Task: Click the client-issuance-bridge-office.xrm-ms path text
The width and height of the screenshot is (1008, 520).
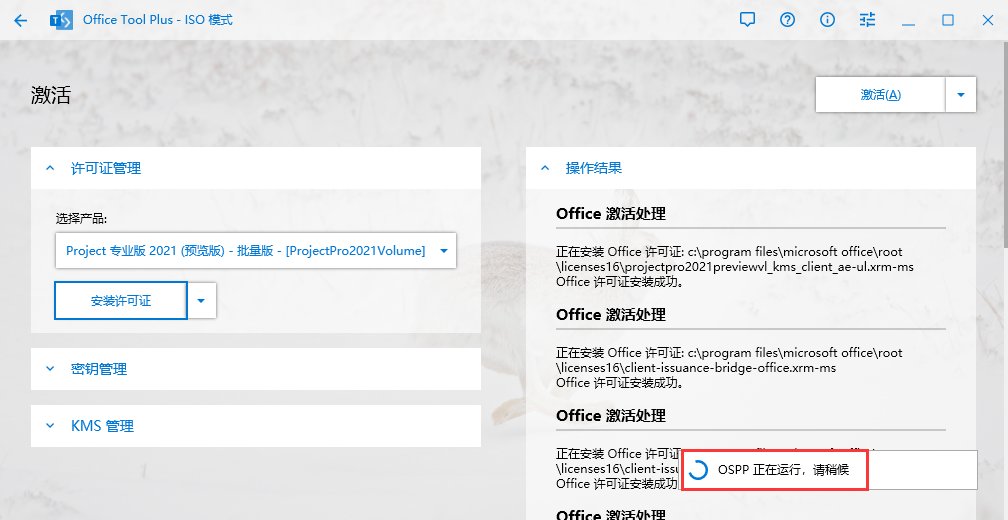Action: click(x=729, y=360)
